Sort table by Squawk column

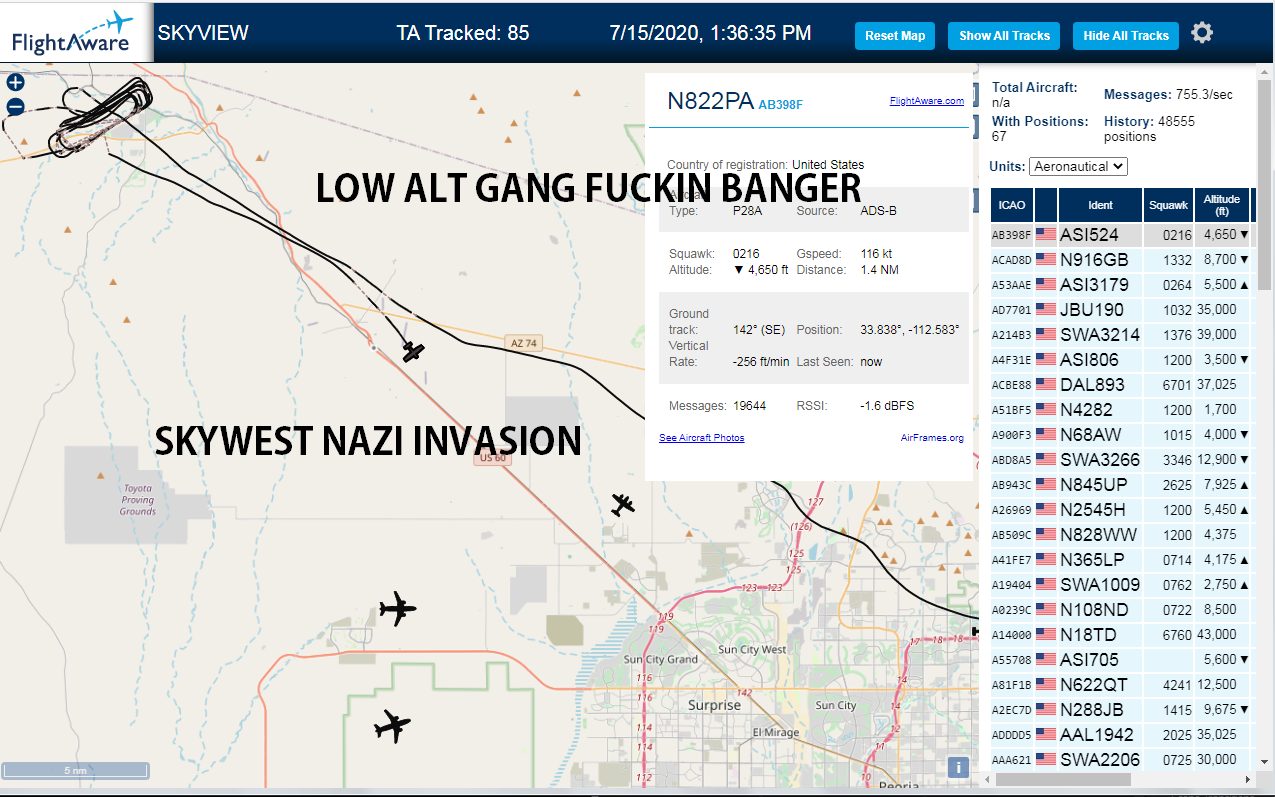(1168, 205)
